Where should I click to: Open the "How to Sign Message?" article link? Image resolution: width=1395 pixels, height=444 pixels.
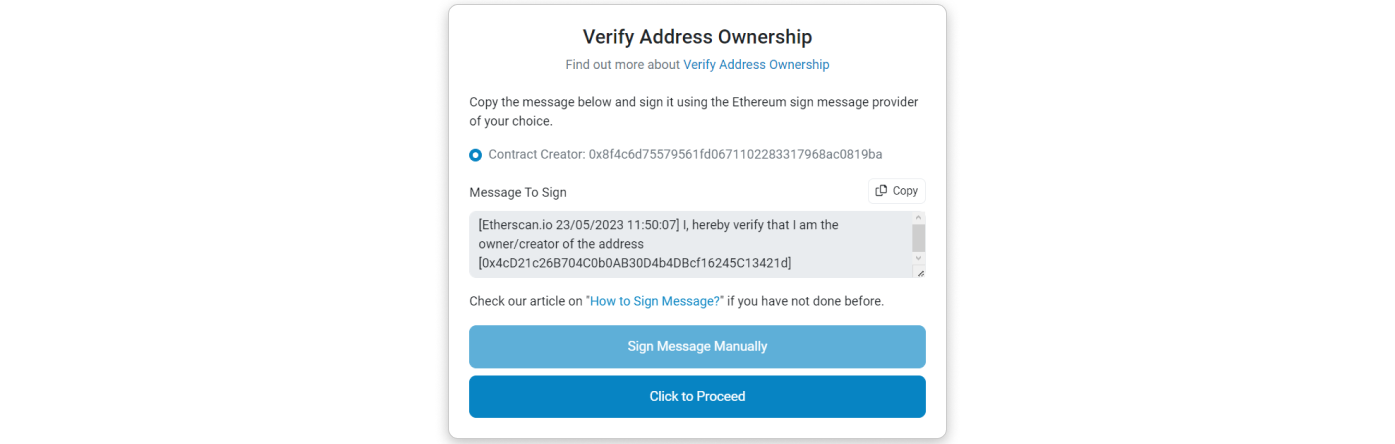[655, 301]
